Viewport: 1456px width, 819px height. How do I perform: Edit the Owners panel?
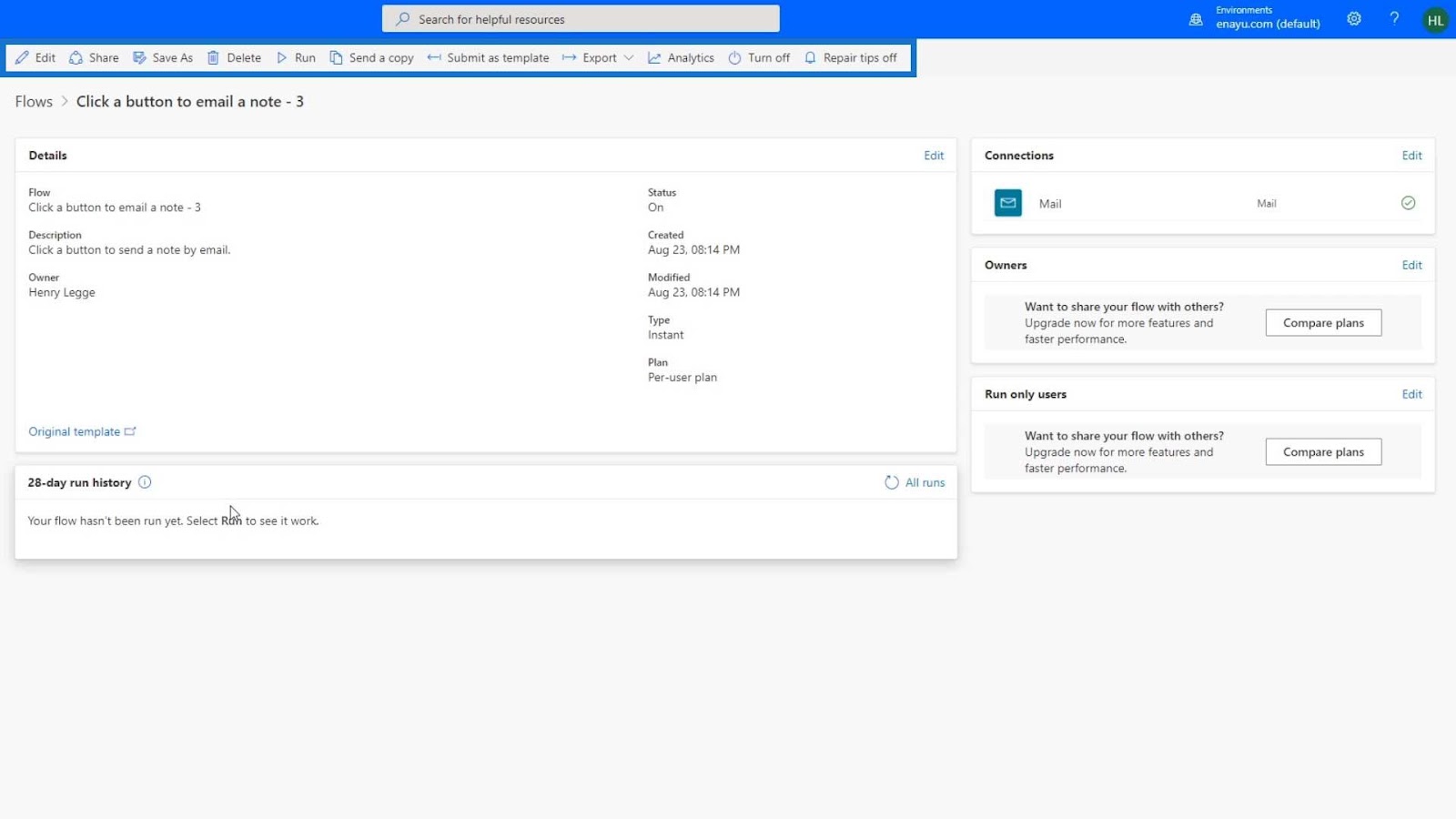click(x=1411, y=265)
